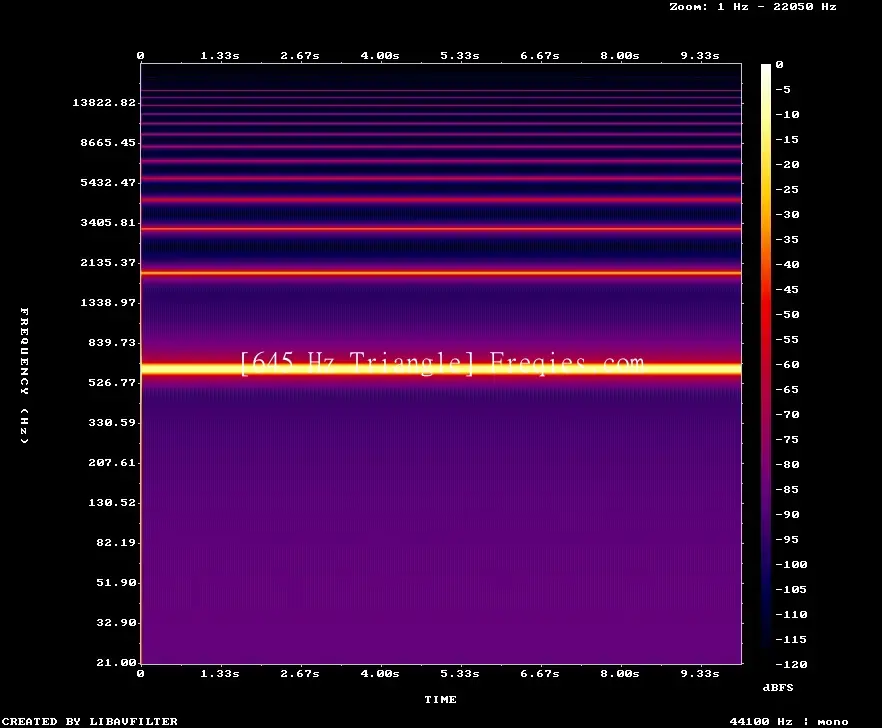The image size is (882, 728).
Task: Click the 8665.45 frequency tick label
Action: [108, 142]
